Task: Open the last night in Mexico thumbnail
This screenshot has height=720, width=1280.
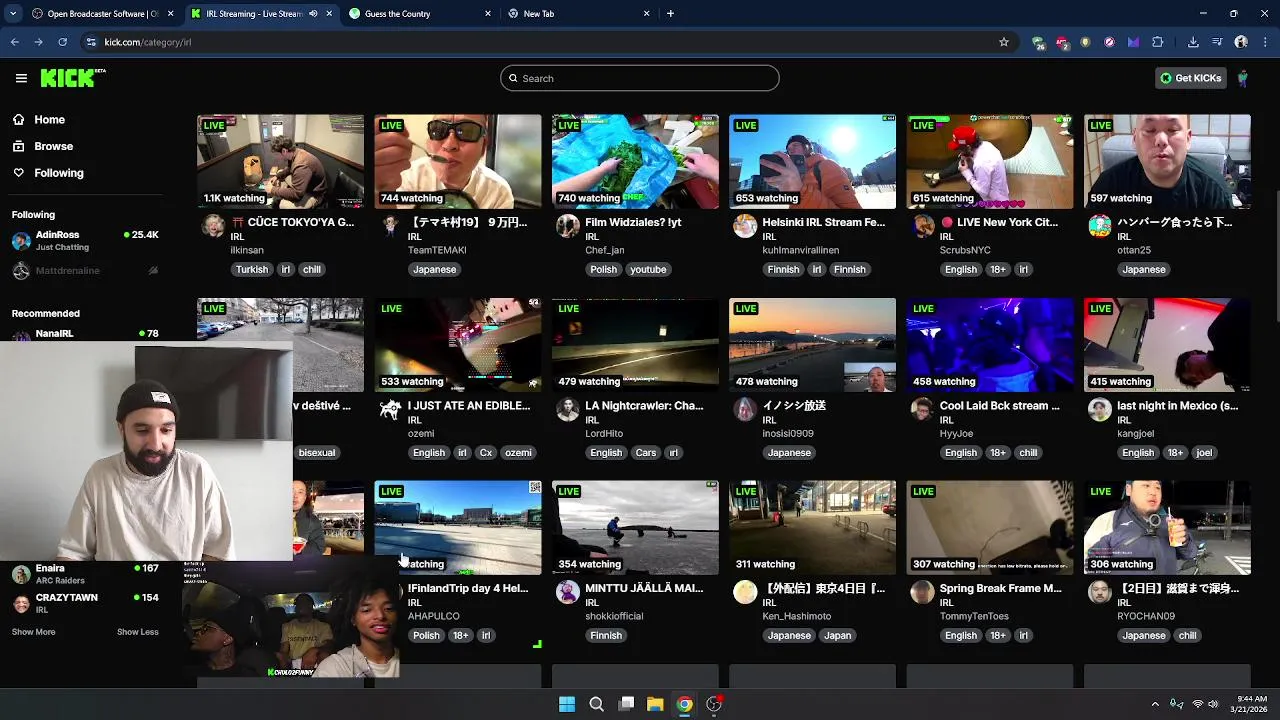Action: pos(1167,344)
